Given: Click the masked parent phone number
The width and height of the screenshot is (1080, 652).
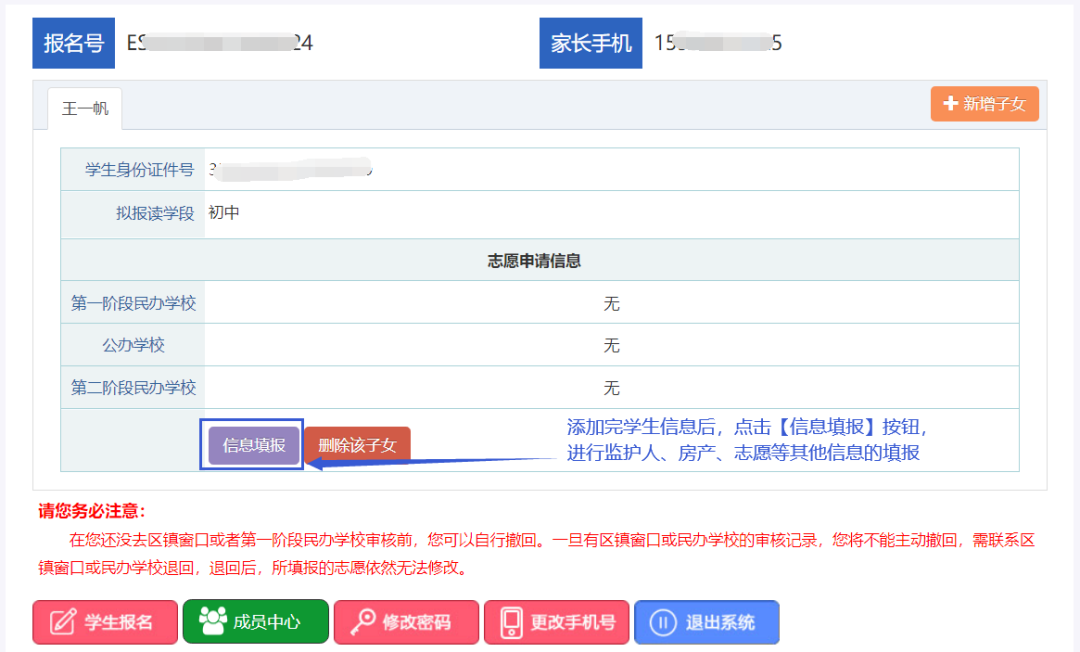Looking at the screenshot, I should [718, 43].
